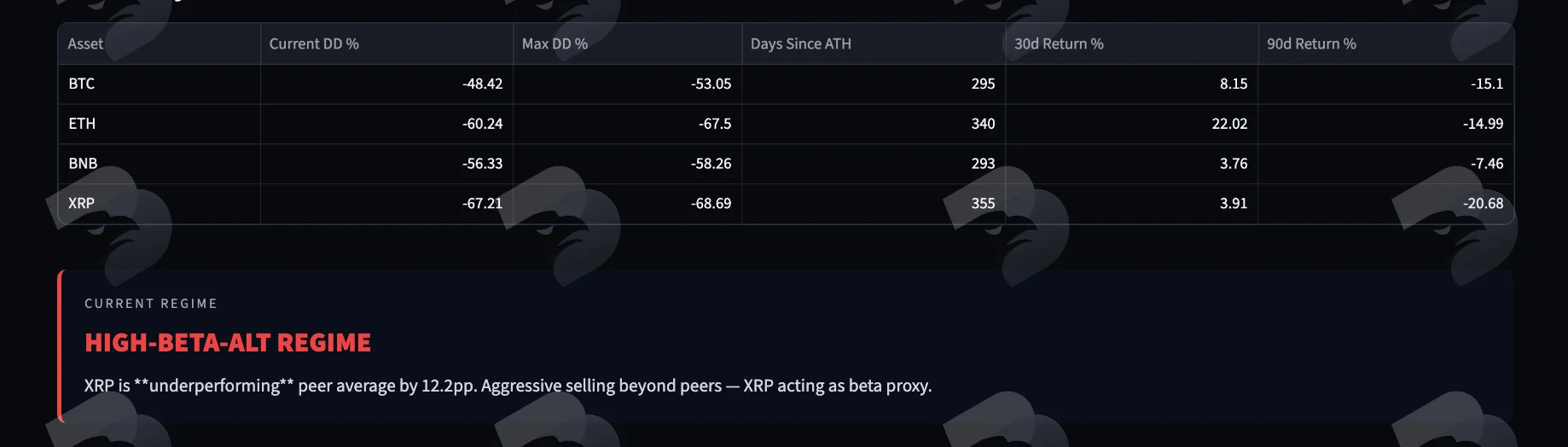Click ETH max drawdown value -67.5
This screenshot has height=447, width=1568.
point(715,124)
